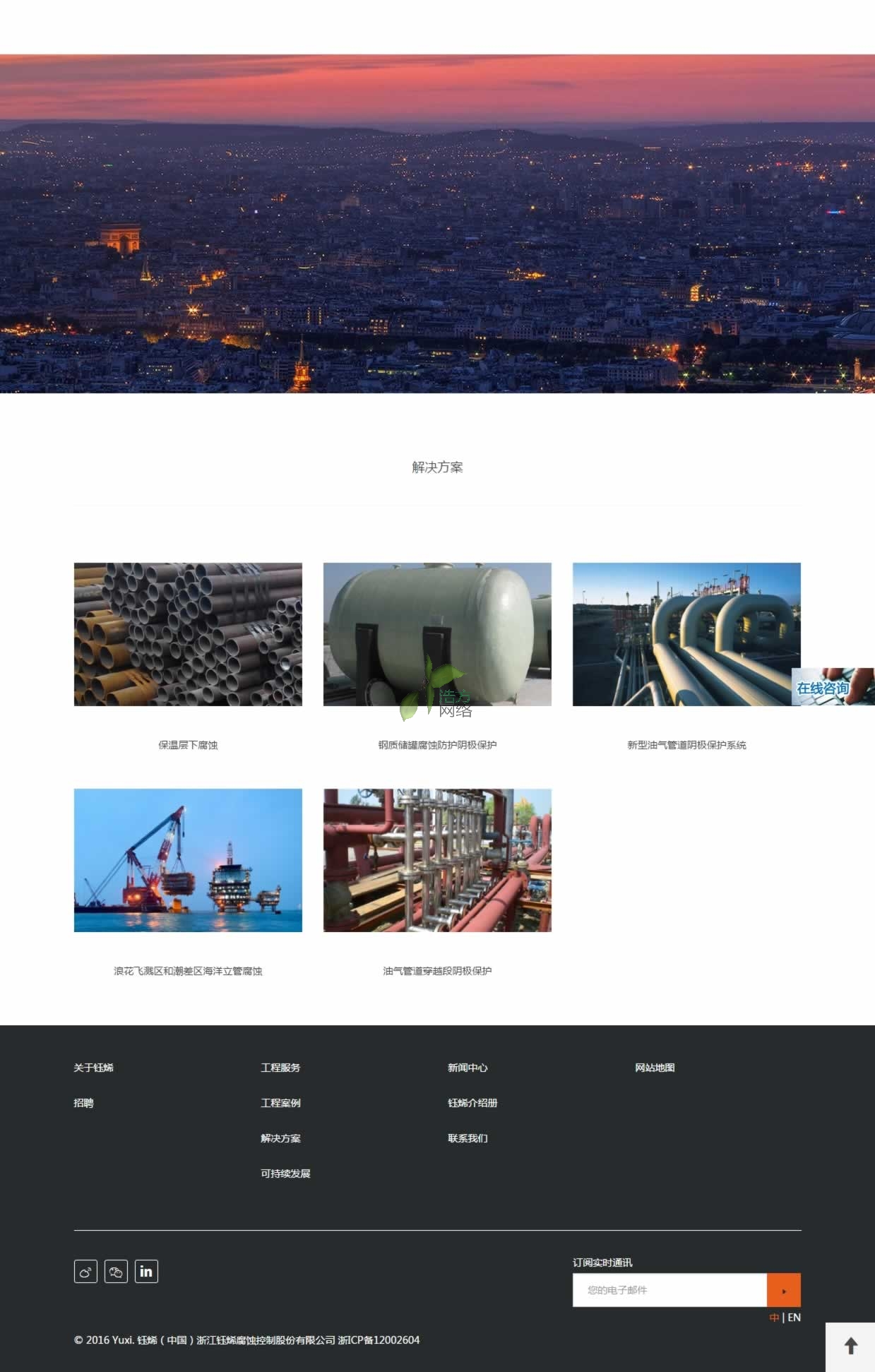Click the 油气管道穿越段阴极保护 title link
The height and width of the screenshot is (1372, 875).
click(x=437, y=971)
